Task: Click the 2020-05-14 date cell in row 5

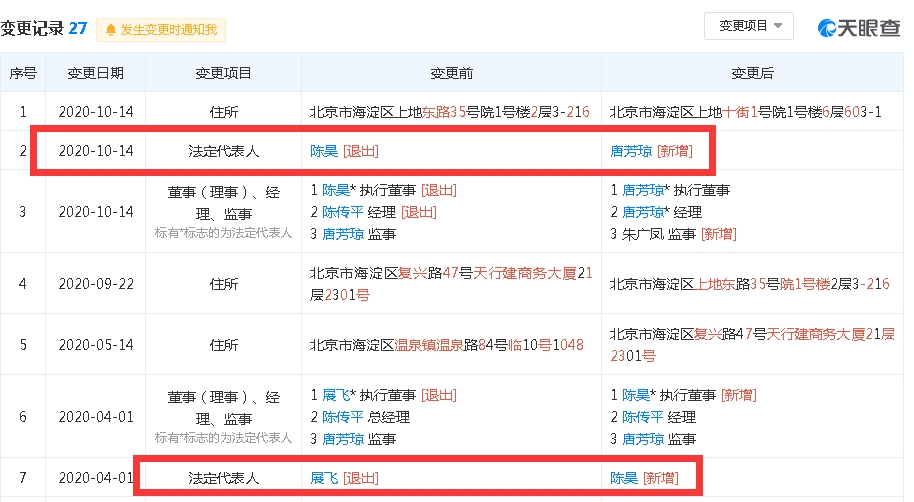Action: [x=96, y=345]
